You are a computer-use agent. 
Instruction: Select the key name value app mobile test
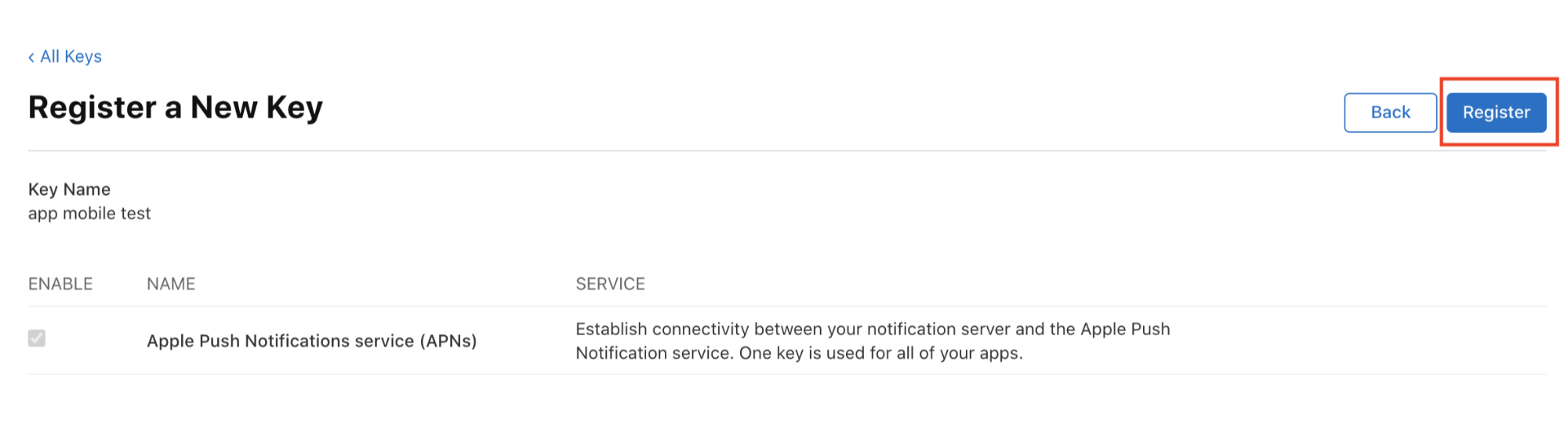(89, 214)
